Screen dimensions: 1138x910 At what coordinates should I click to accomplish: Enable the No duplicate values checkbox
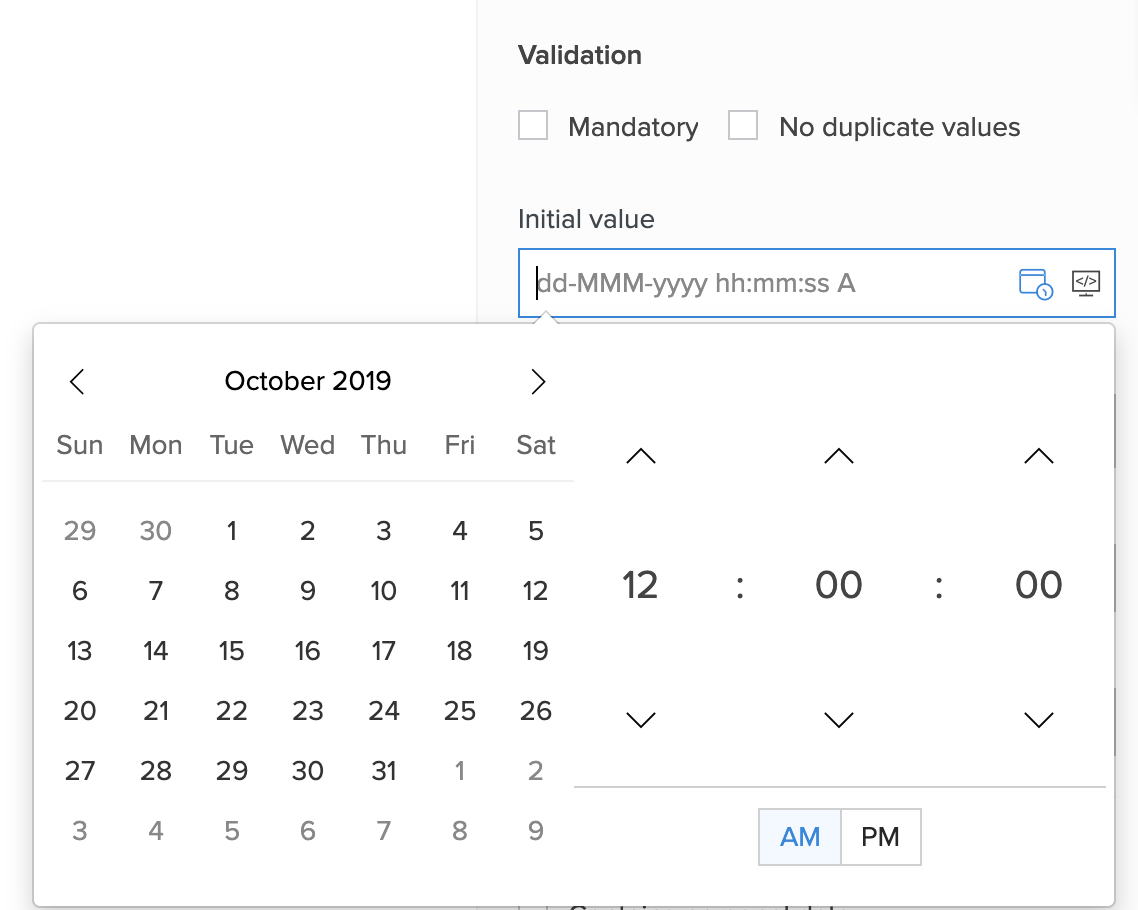(743, 125)
